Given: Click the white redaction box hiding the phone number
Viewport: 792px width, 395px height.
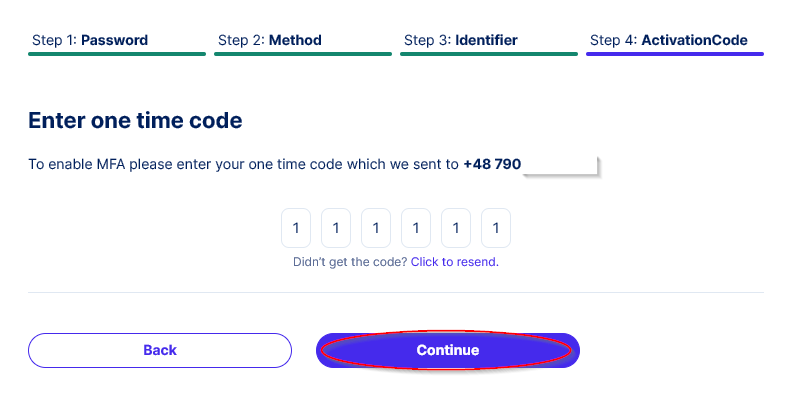Looking at the screenshot, I should point(560,165).
